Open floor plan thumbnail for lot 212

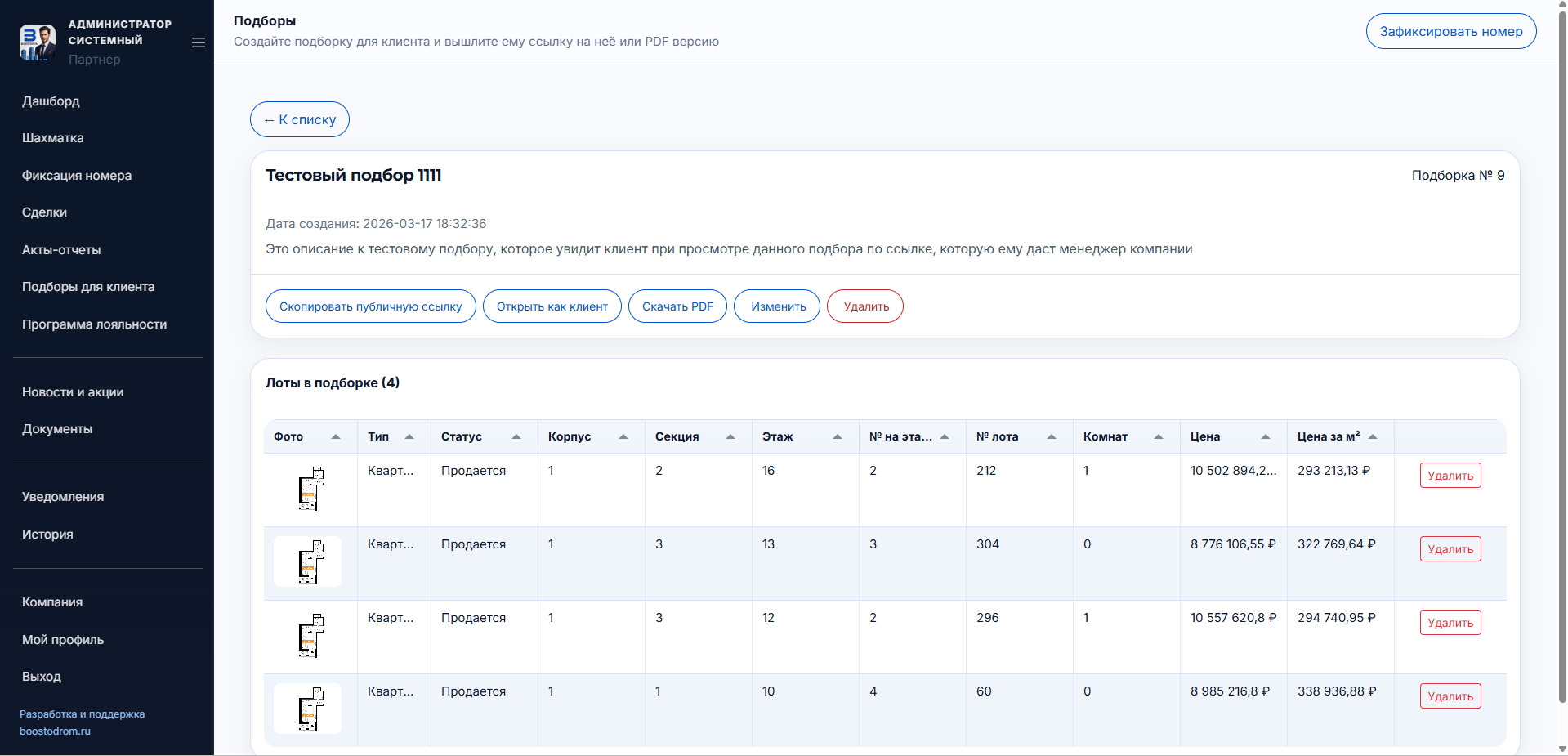point(309,489)
